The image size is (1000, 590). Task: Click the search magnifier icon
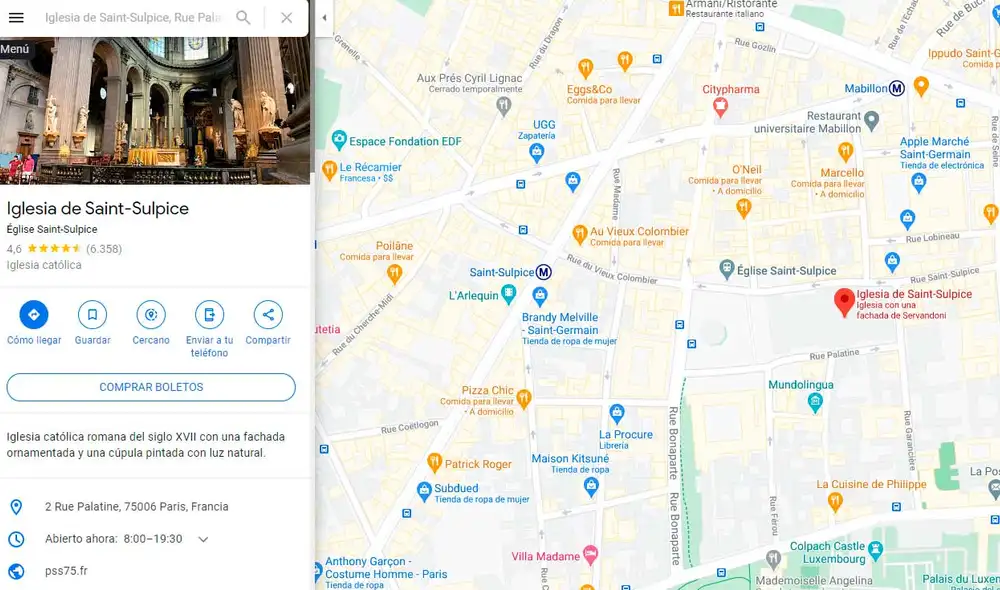click(242, 17)
